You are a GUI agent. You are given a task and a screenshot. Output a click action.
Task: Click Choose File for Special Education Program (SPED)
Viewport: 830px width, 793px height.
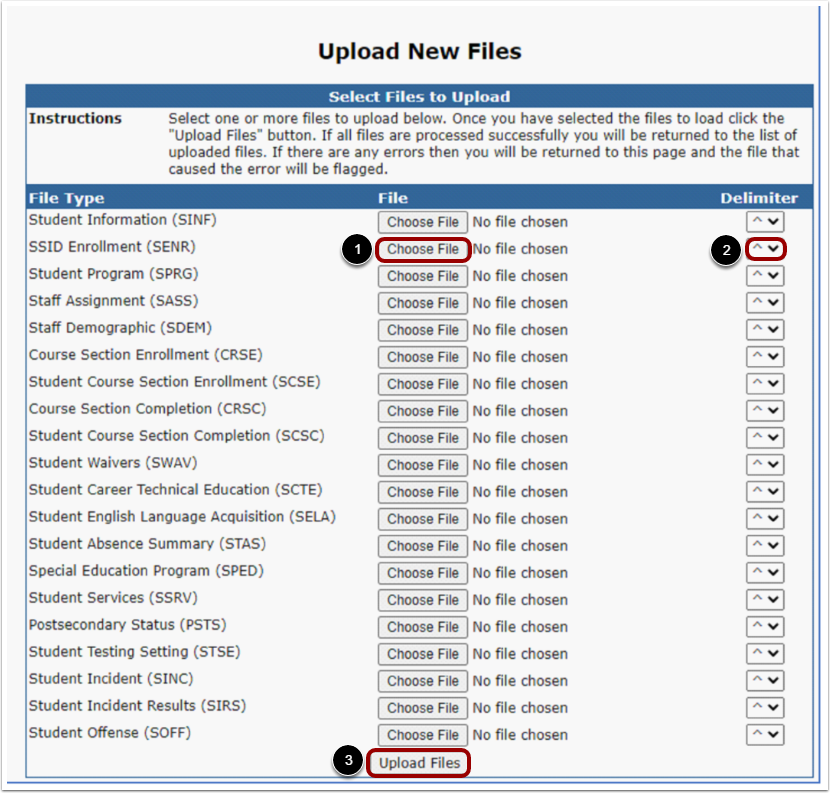point(422,572)
